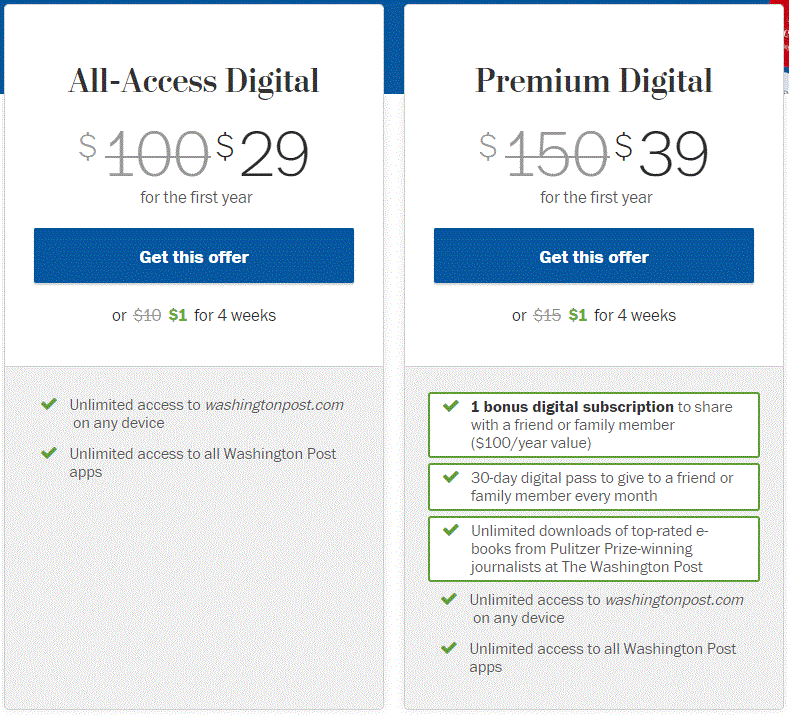
Task: Click the All-Access Digital plan title
Action: (x=194, y=81)
